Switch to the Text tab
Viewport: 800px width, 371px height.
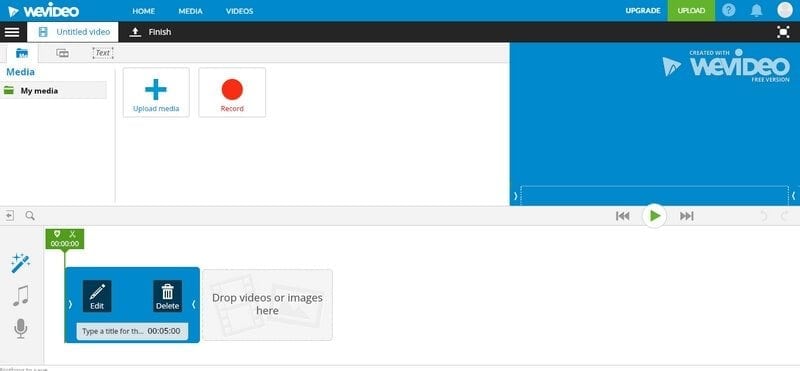pos(103,53)
